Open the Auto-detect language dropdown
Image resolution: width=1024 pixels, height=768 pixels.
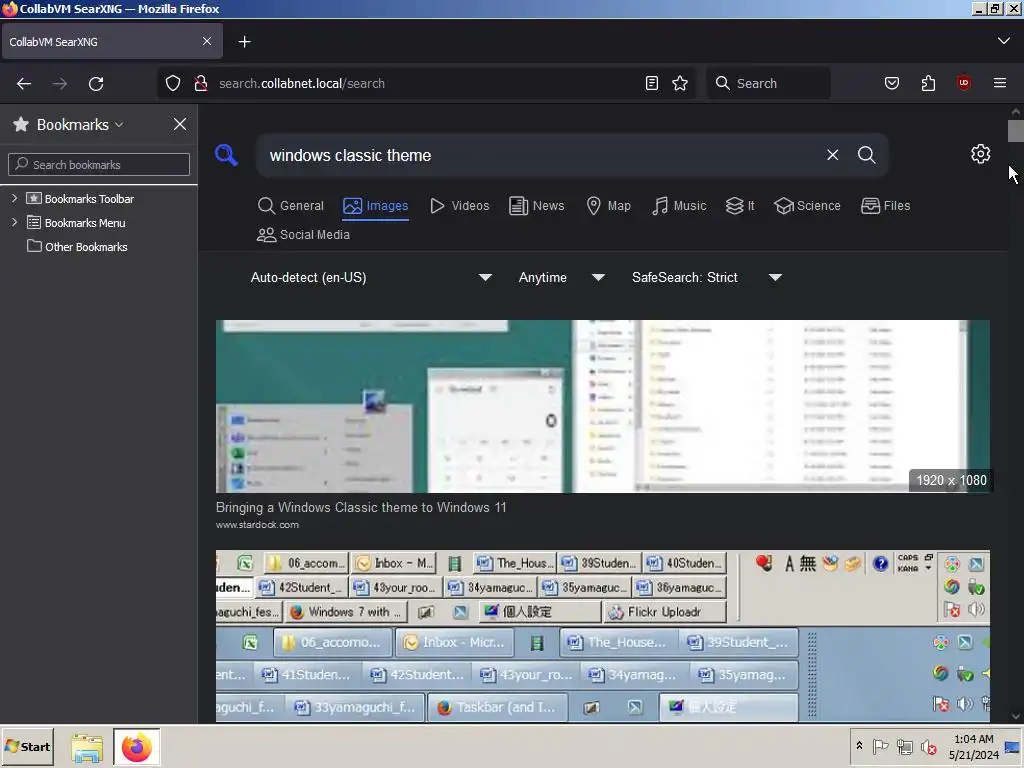point(371,278)
